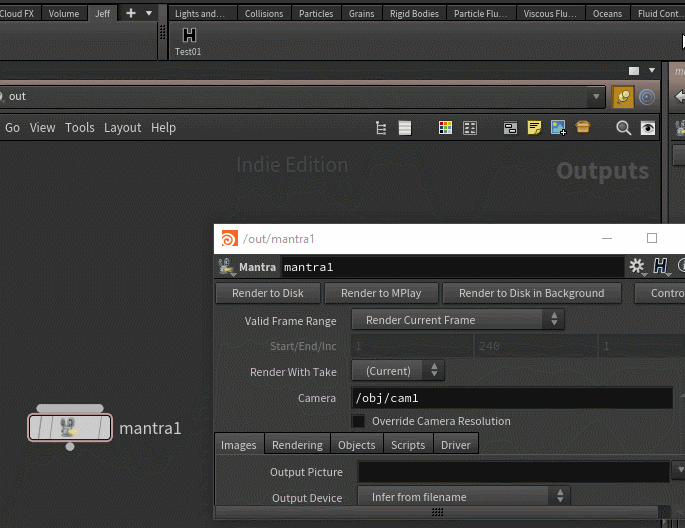This screenshot has height=528, width=685.
Task: Switch to the Objects tab
Action: pyautogui.click(x=356, y=445)
